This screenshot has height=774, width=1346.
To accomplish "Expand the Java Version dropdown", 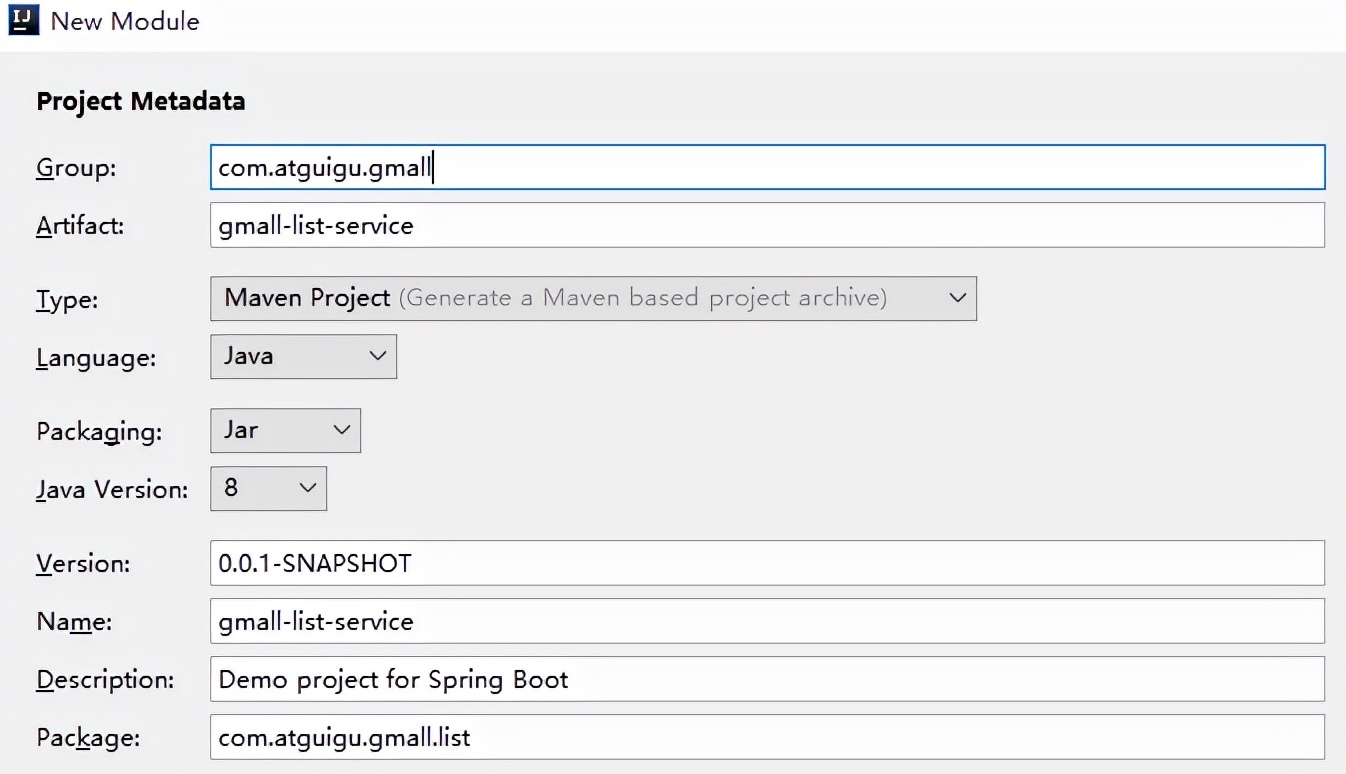I will click(x=267, y=488).
